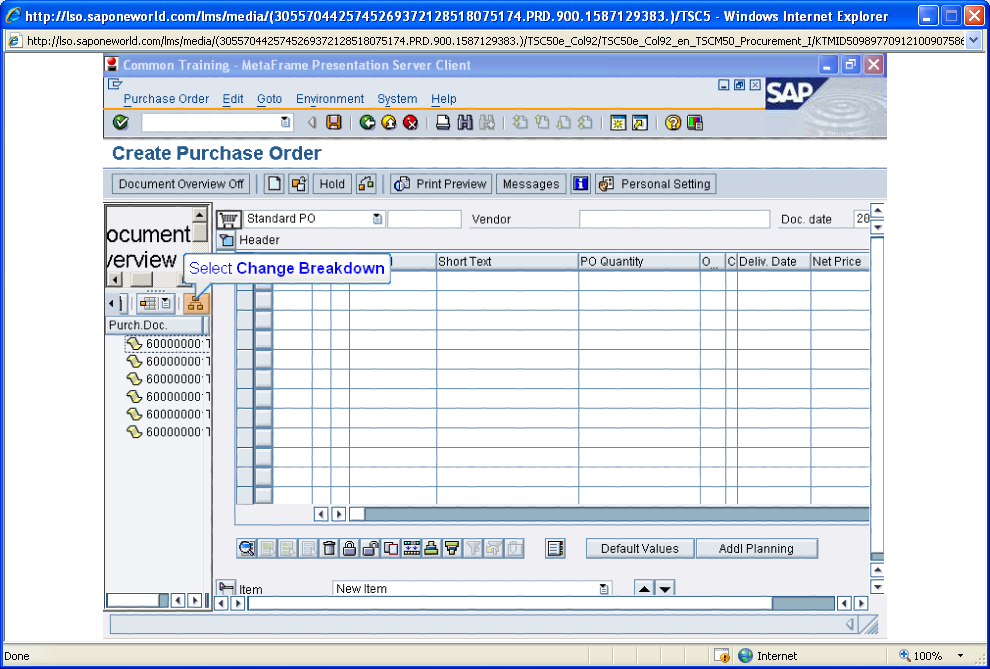Click the purchase order number field after Standard PO

pyautogui.click(x=424, y=219)
